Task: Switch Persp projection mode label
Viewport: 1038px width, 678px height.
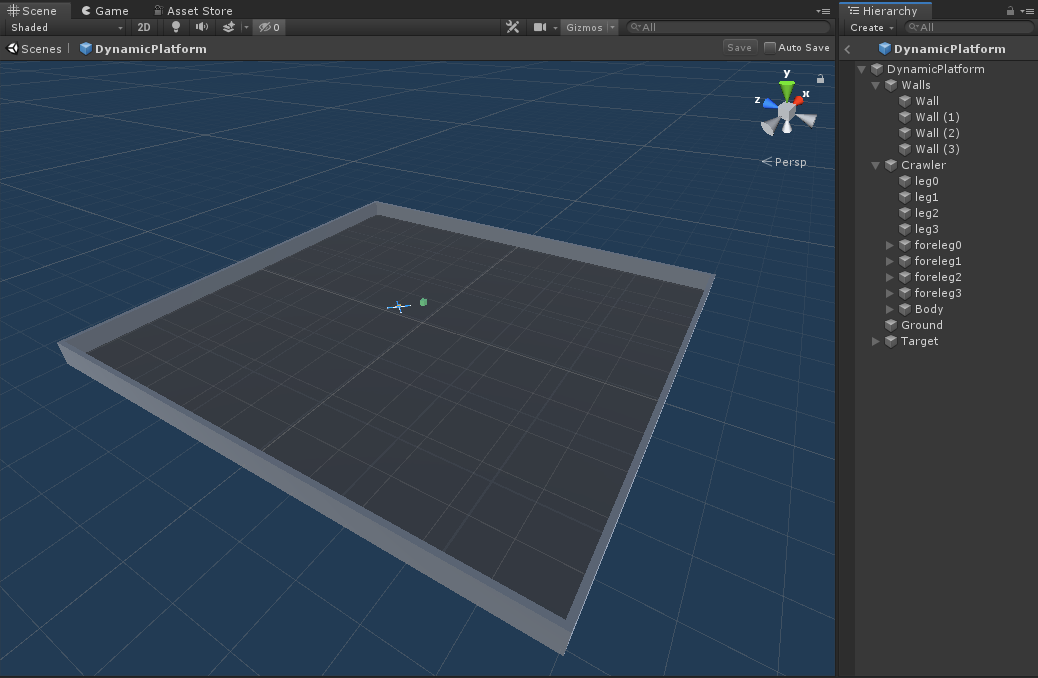Action: tap(784, 162)
